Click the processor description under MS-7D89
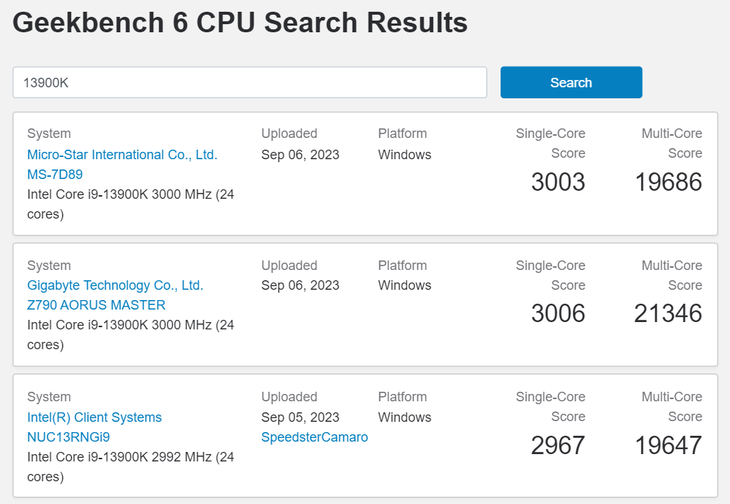This screenshot has width=730, height=504. tap(130, 204)
